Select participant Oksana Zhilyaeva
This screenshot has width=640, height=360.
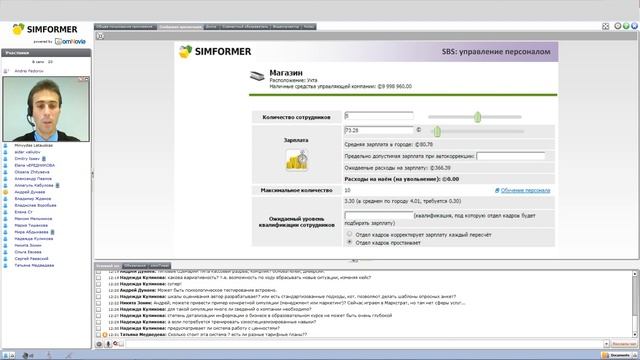pos(32,172)
